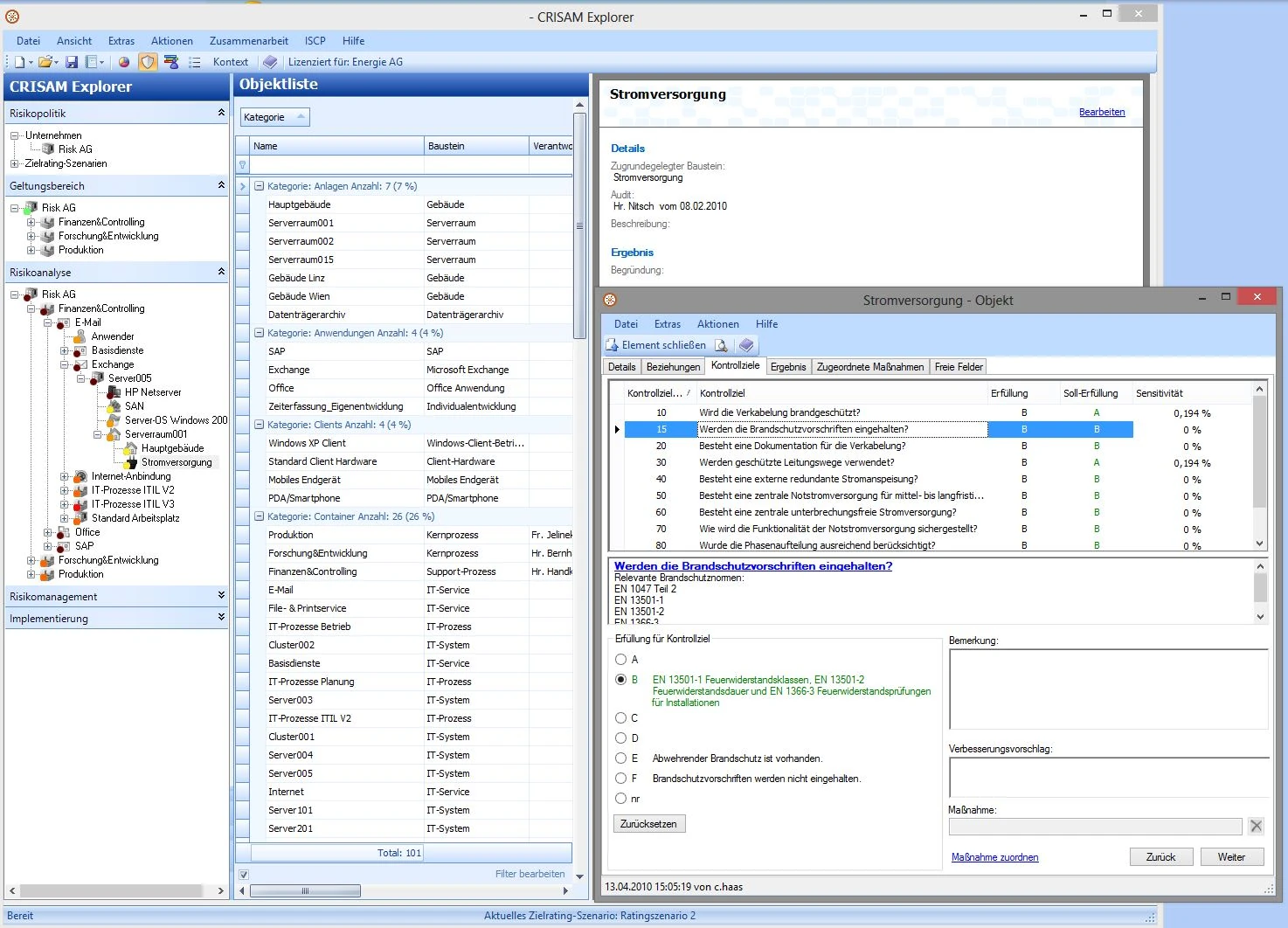
Task: Click the open folder toolbar icon
Action: pyautogui.click(x=45, y=62)
